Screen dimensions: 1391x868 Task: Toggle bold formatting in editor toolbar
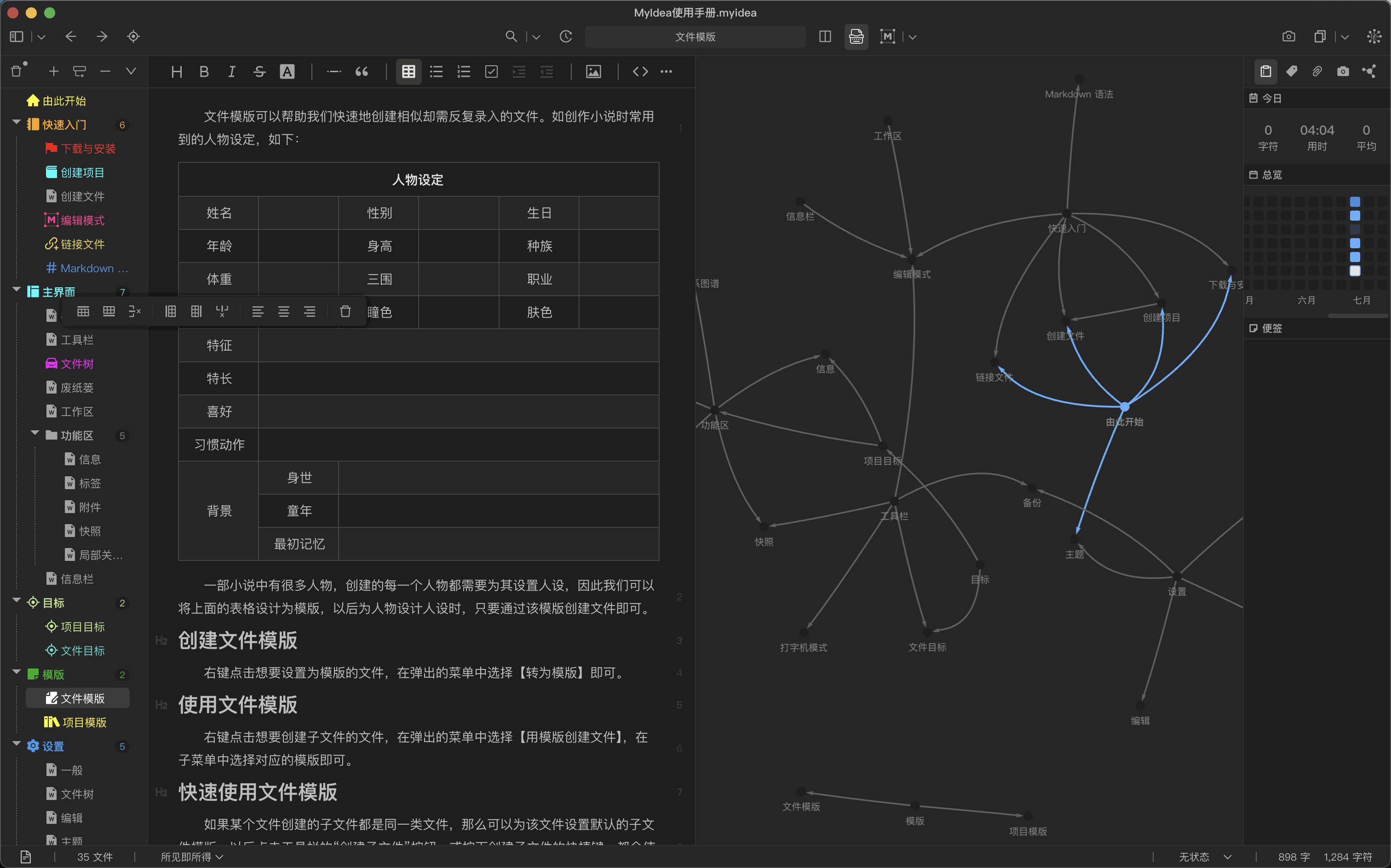tap(204, 72)
